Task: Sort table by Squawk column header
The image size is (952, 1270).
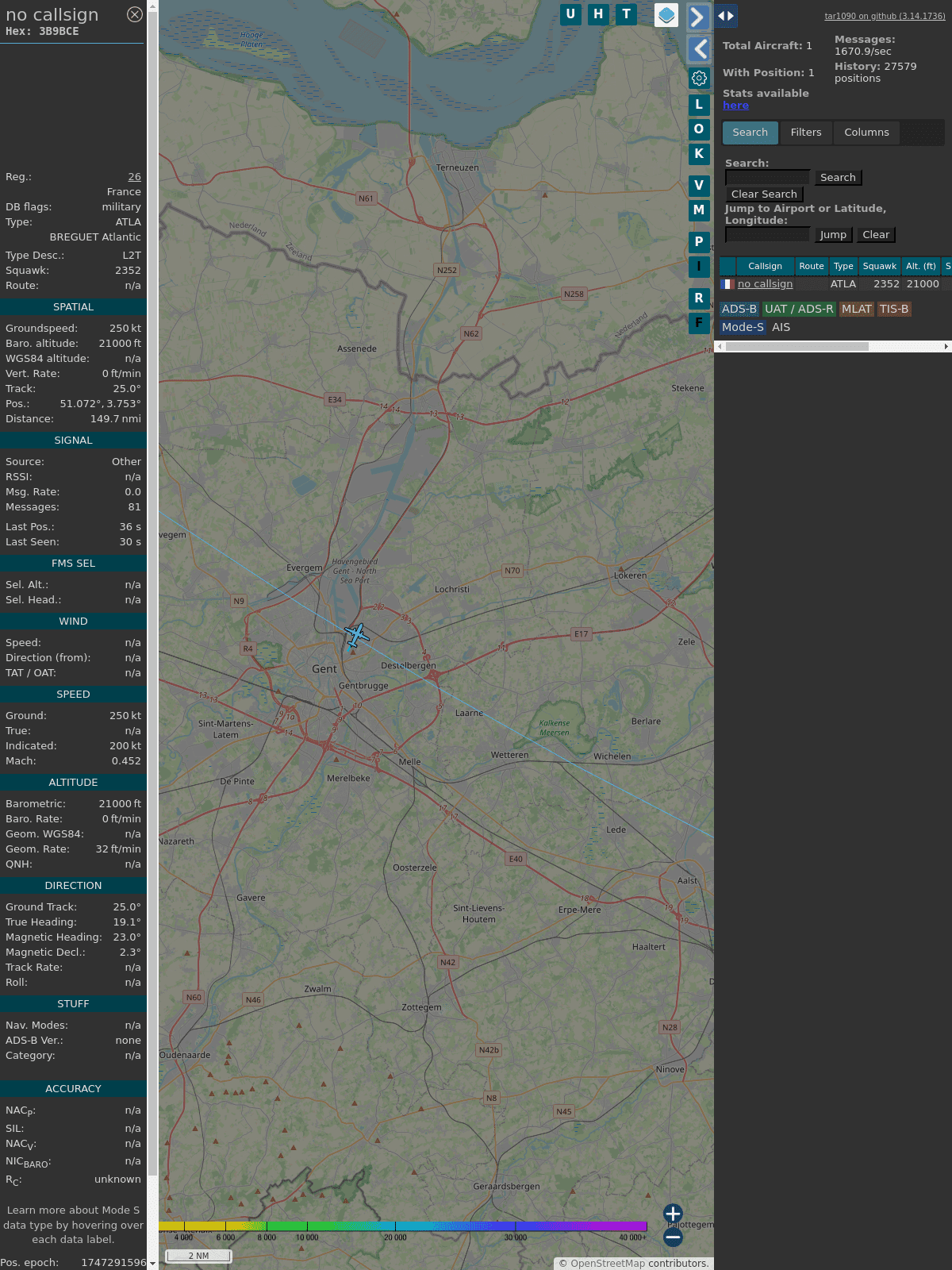Action: tap(879, 267)
